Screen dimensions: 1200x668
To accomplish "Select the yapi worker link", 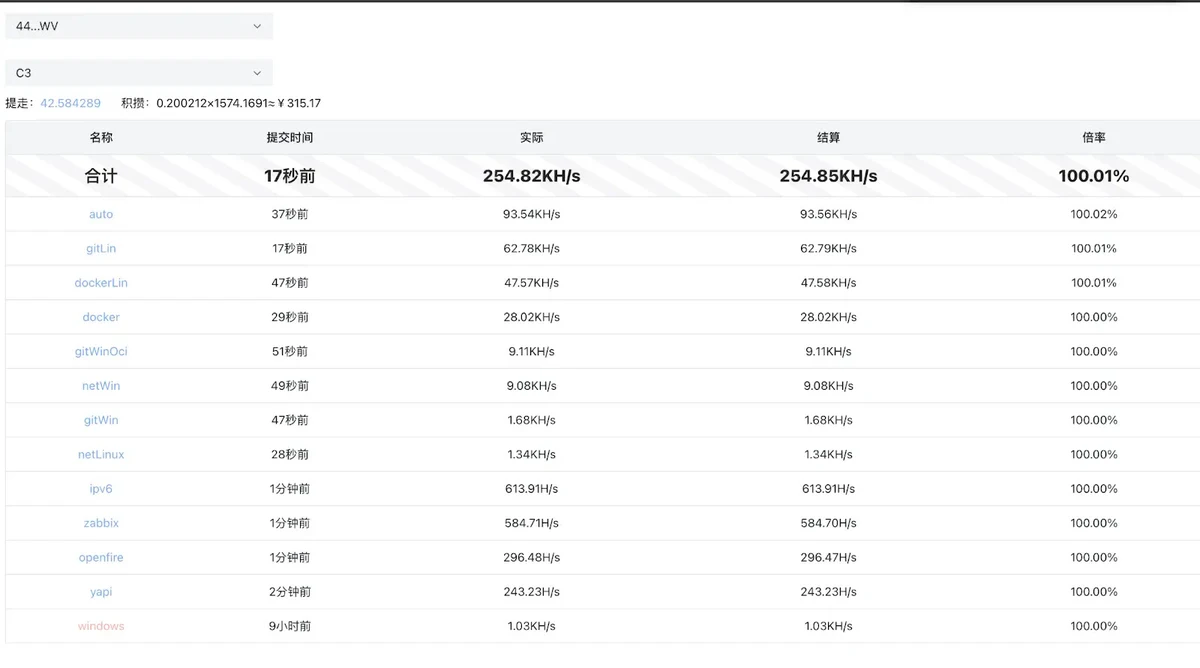I will point(101,592).
